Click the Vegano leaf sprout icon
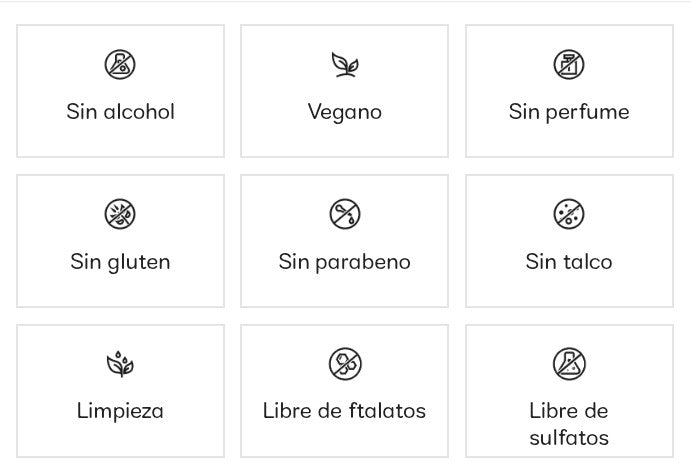Screen dimensions: 691x470 point(345,65)
